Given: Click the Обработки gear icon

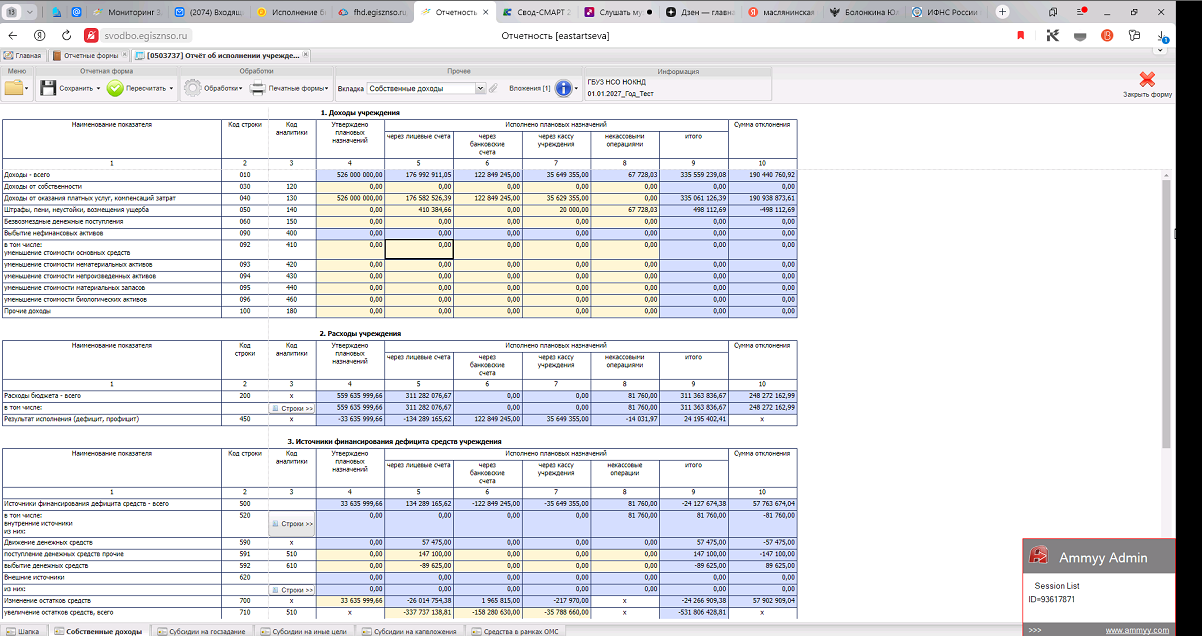Looking at the screenshot, I should click(192, 88).
